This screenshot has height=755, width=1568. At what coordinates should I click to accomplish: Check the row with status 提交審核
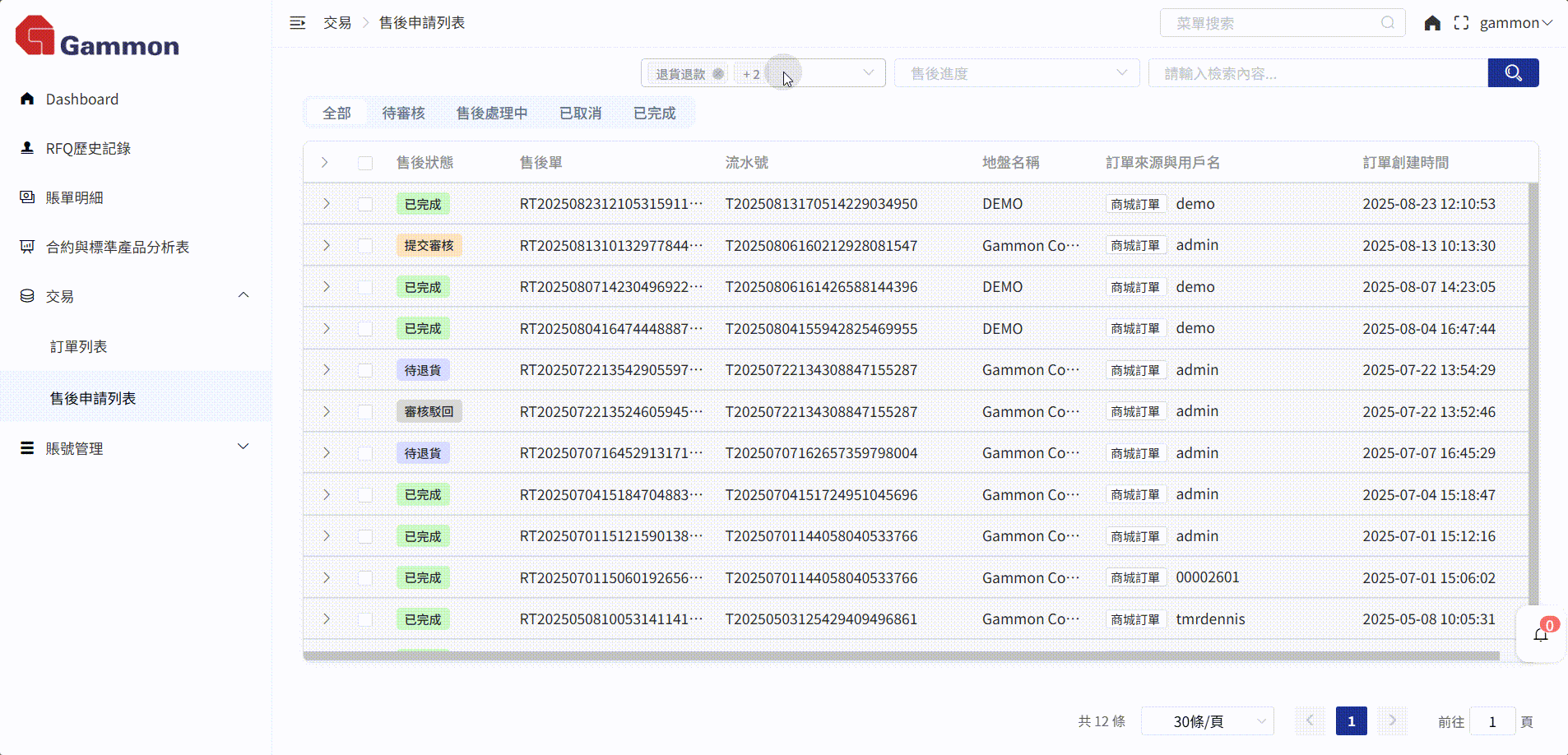365,246
